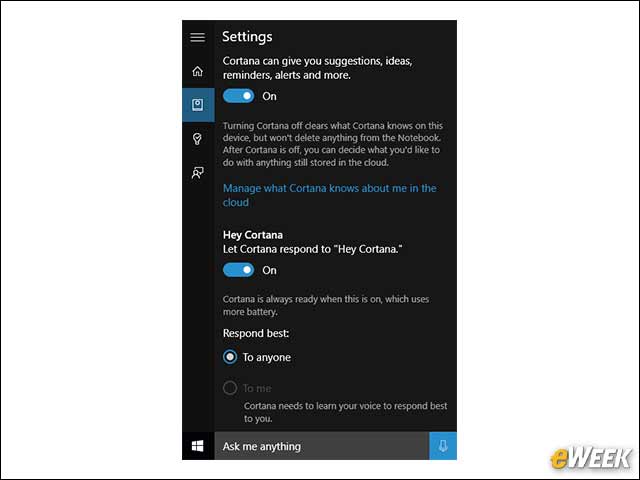Click the 'Ask me anything' search box
This screenshot has width=640, height=480.
click(x=322, y=446)
